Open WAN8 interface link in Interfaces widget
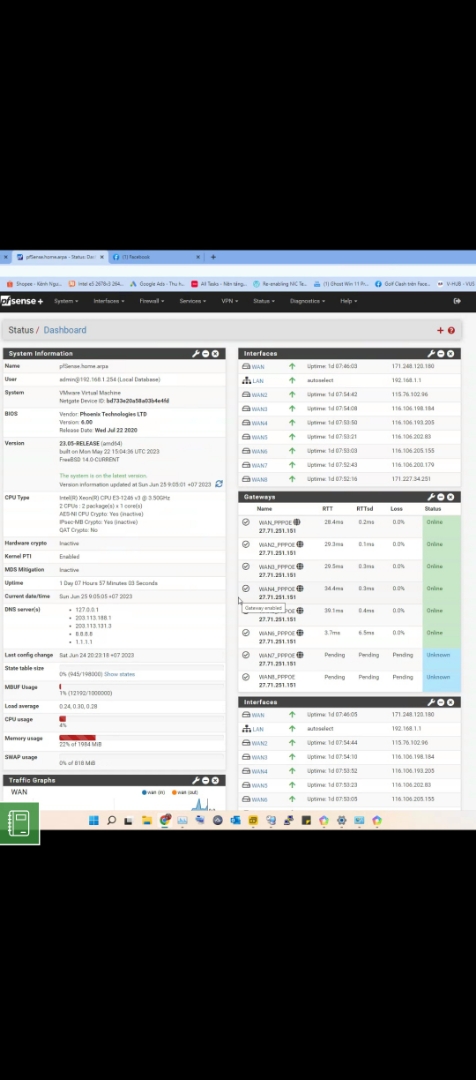 [x=259, y=479]
